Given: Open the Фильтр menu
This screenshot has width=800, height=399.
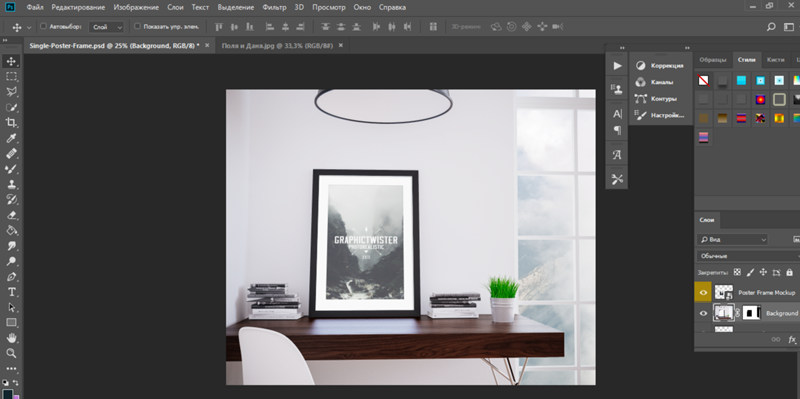Looking at the screenshot, I should coord(274,7).
